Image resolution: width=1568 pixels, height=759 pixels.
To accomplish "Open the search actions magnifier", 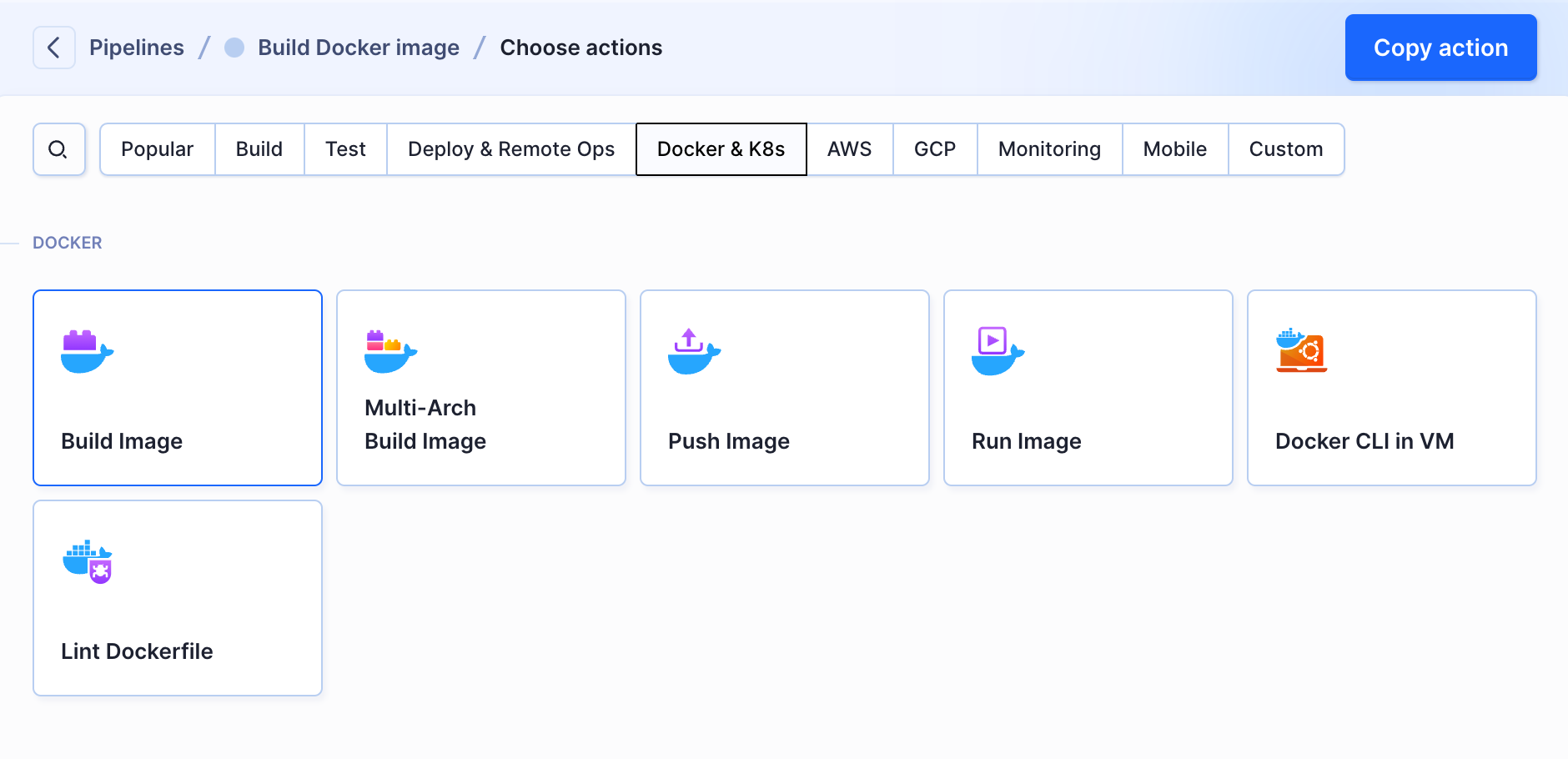I will tap(58, 149).
